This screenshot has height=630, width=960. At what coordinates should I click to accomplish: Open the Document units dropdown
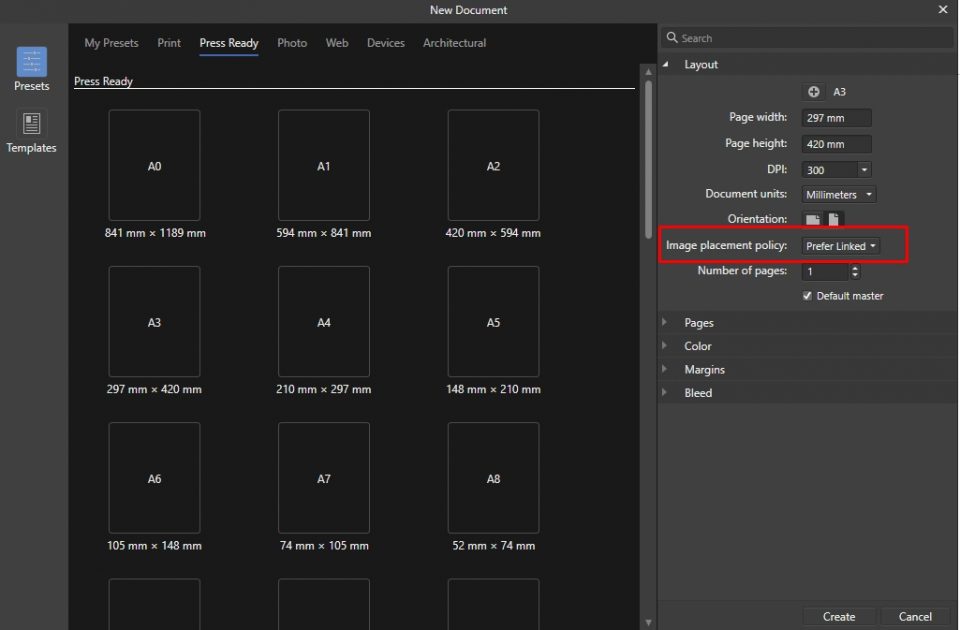(x=839, y=195)
